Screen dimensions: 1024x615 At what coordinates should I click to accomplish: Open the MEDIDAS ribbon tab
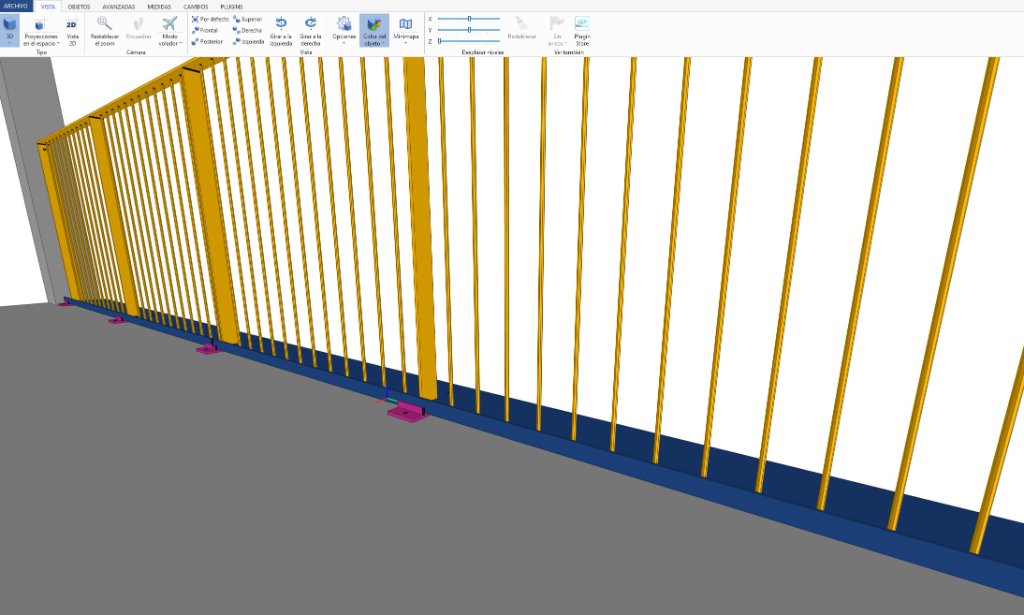click(x=159, y=7)
